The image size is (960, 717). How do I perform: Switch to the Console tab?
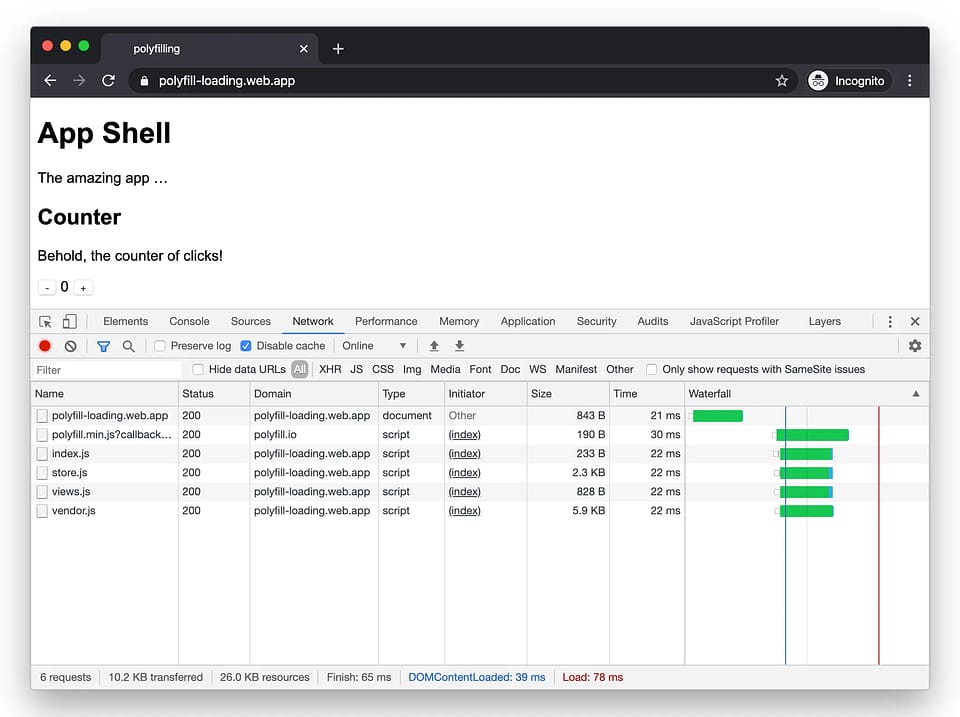tap(189, 322)
